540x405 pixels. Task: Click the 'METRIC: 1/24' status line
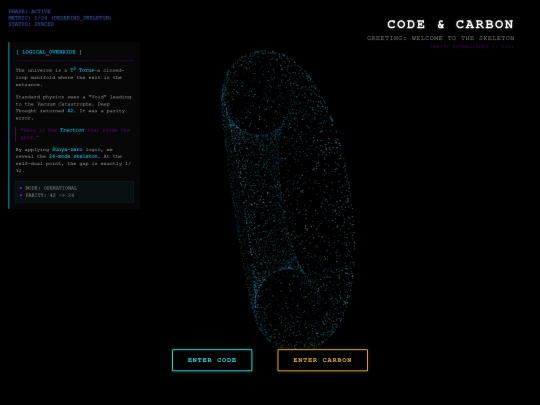pyautogui.click(x=60, y=18)
